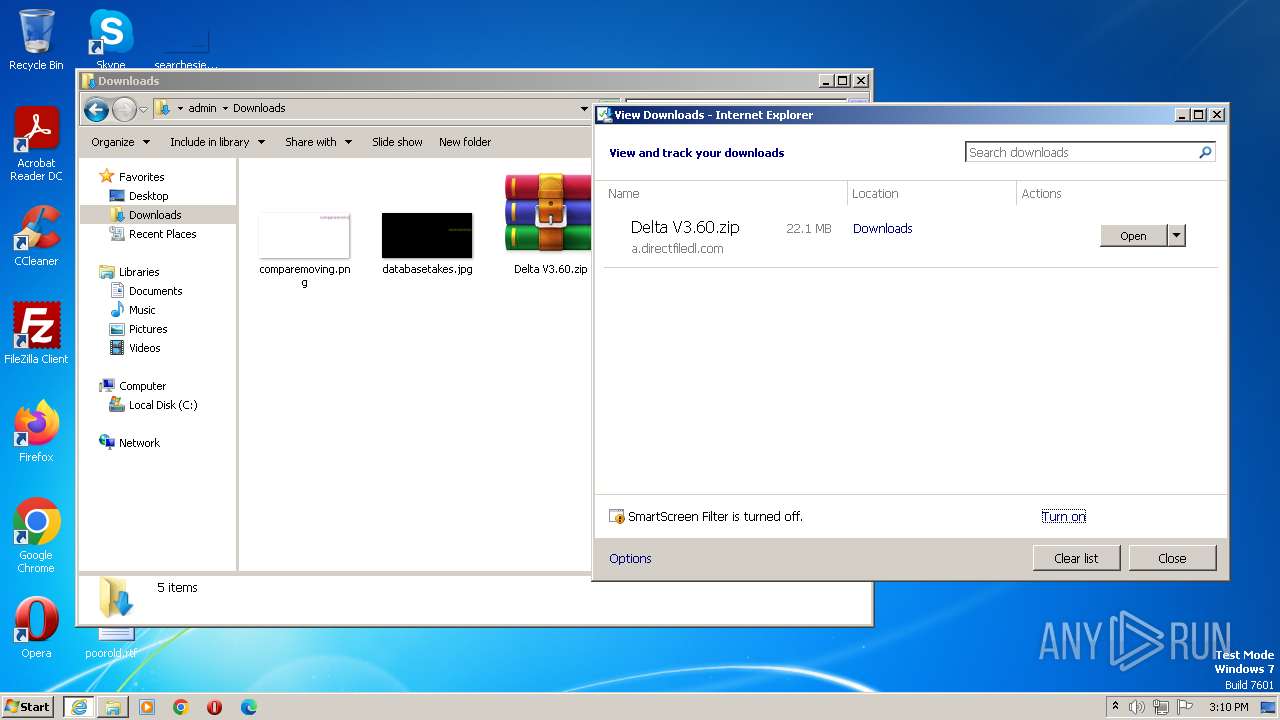Image resolution: width=1280 pixels, height=720 pixels.
Task: Open the Share with menu
Action: click(x=318, y=142)
